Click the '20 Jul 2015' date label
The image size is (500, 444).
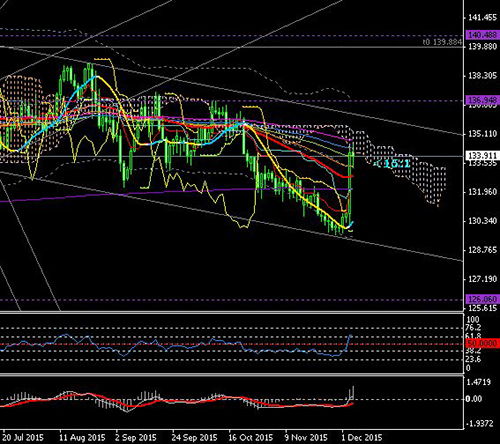tap(23, 437)
